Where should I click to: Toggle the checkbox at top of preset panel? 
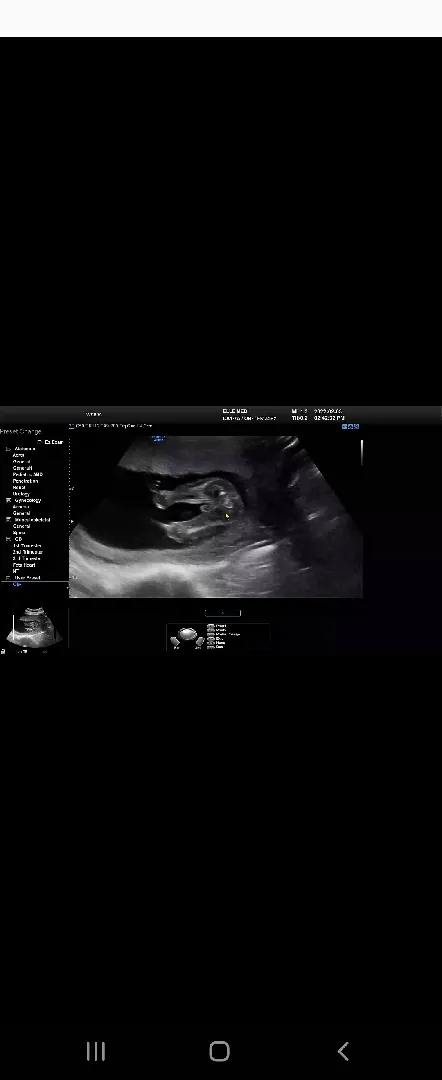pyautogui.click(x=39, y=442)
